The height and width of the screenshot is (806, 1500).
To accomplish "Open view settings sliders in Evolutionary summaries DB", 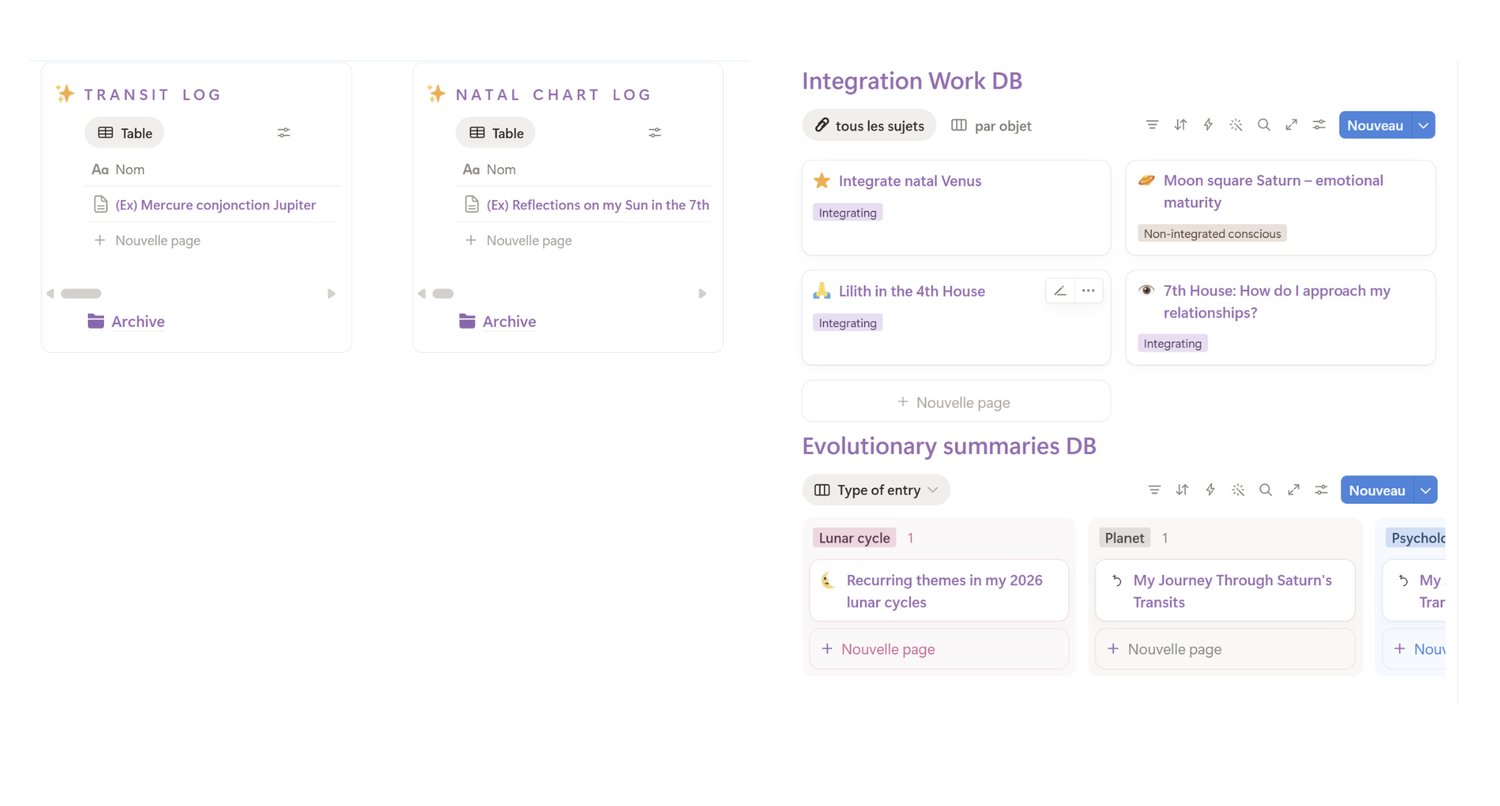I will pos(1322,490).
